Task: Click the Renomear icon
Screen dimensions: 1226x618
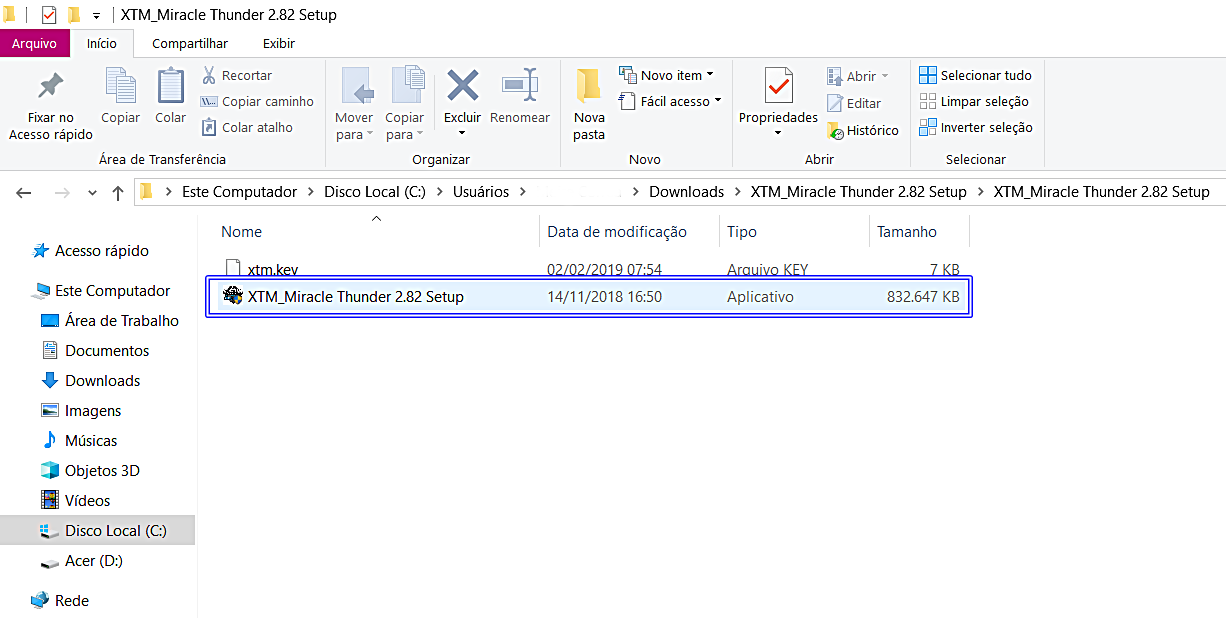Action: [520, 86]
